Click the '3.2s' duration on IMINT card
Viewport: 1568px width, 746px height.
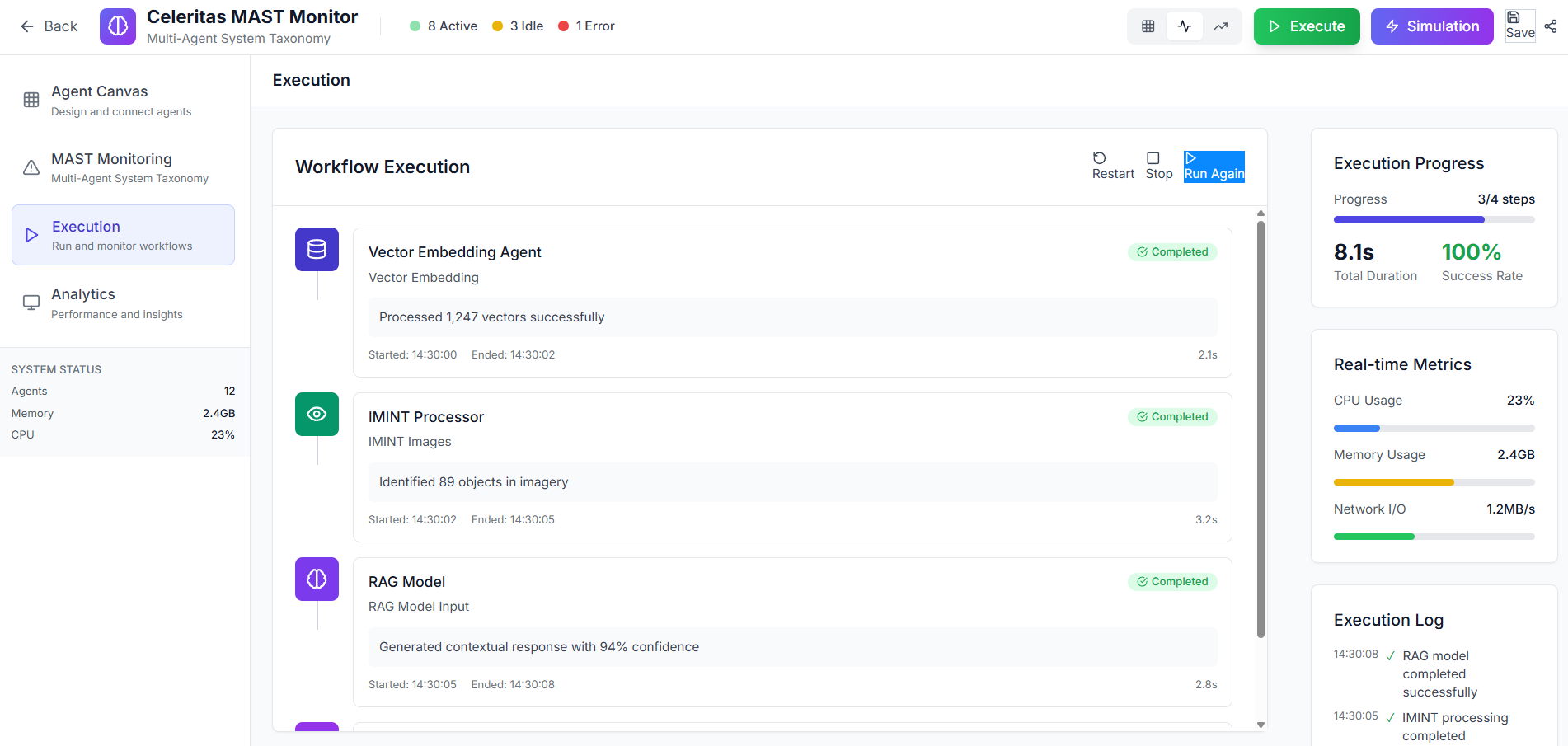pos(1206,520)
